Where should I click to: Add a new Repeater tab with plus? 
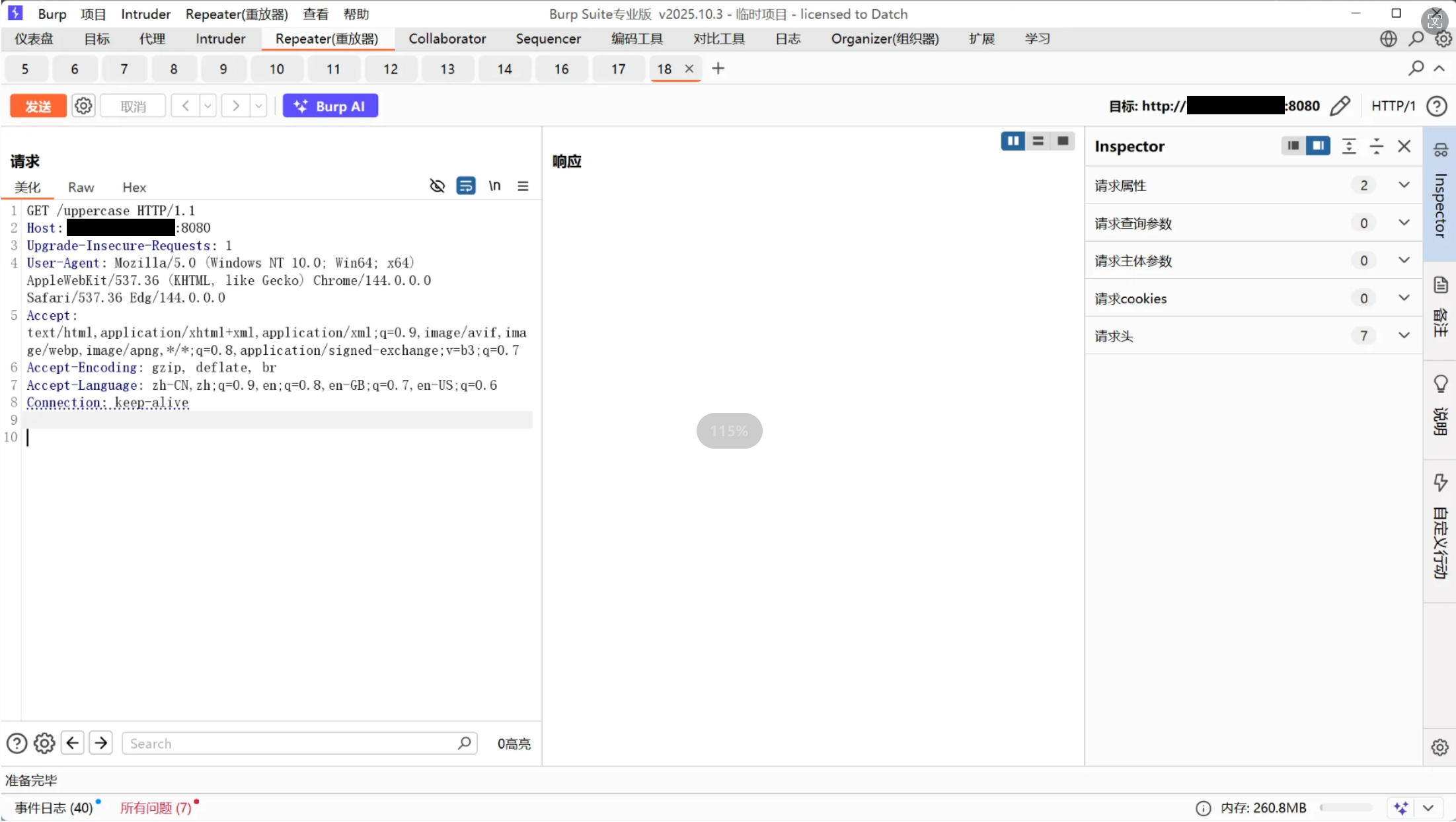718,68
